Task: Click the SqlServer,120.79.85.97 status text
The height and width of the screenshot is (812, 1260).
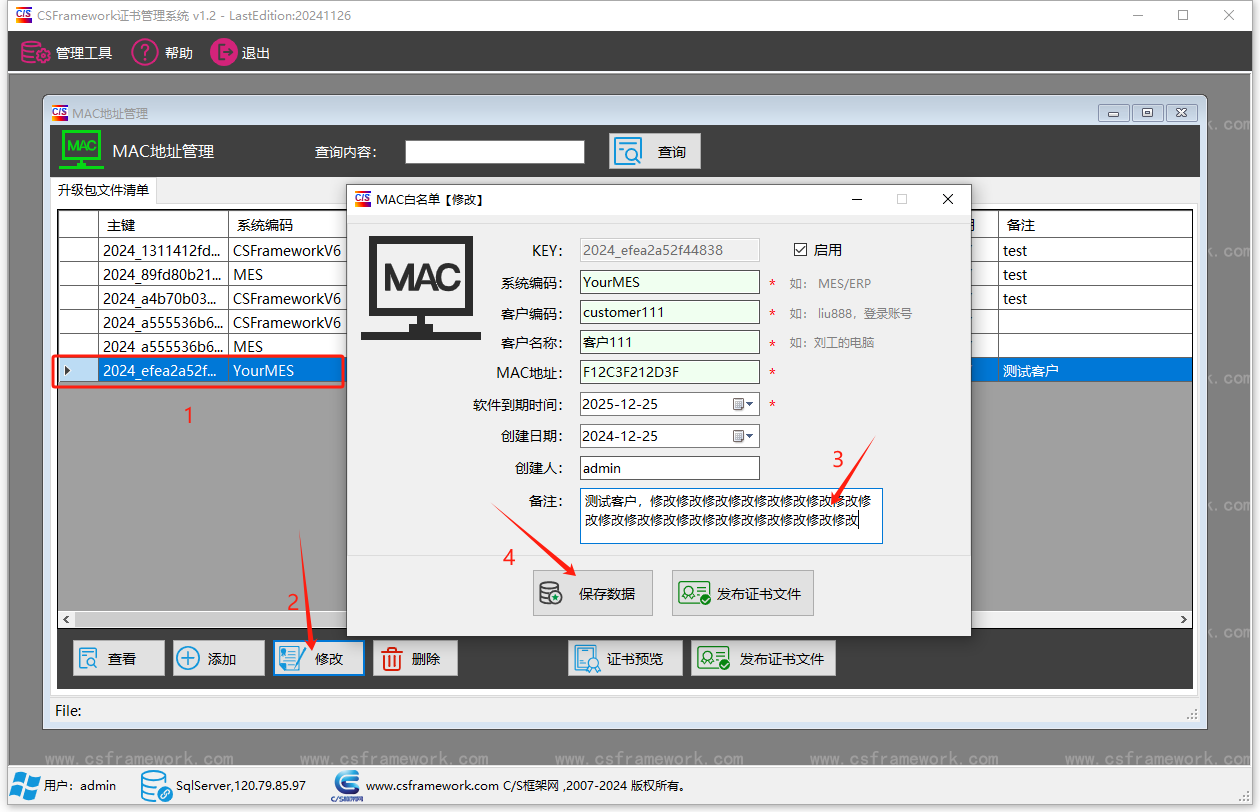Action: tap(241, 786)
